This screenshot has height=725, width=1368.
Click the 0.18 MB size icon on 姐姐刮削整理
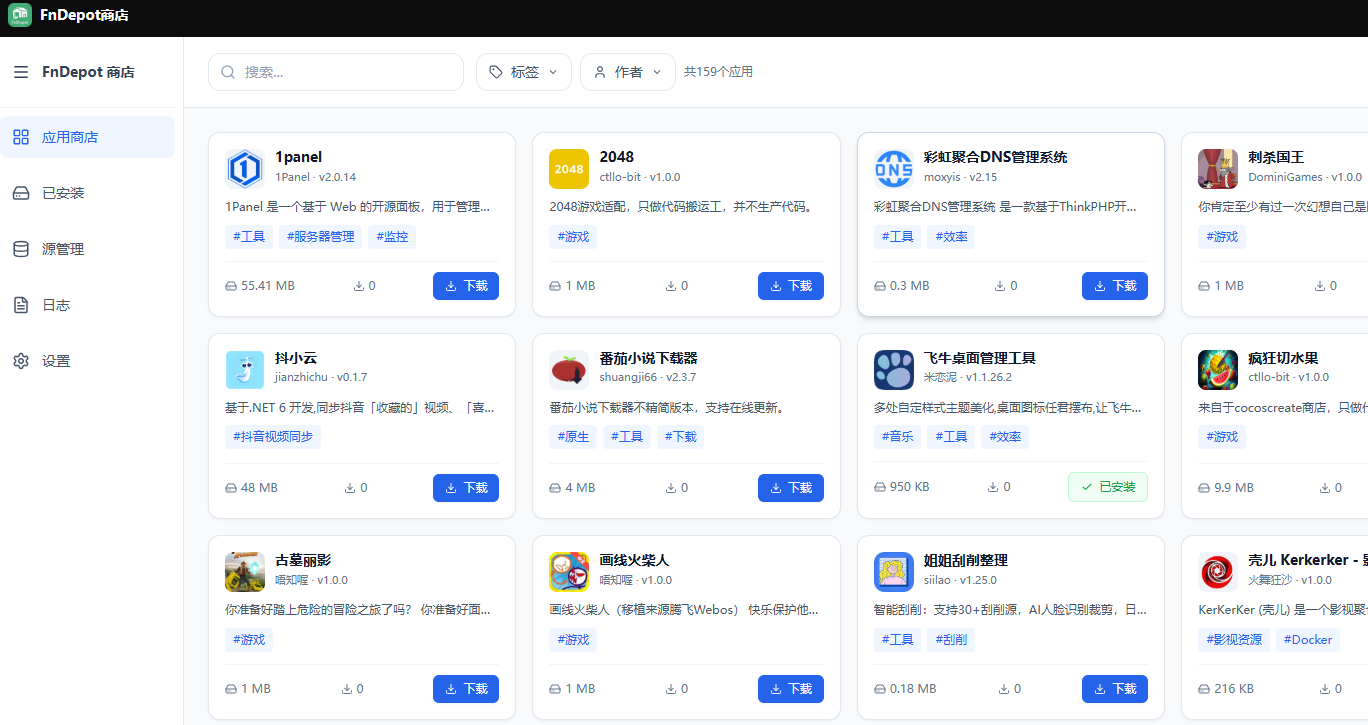pos(880,689)
